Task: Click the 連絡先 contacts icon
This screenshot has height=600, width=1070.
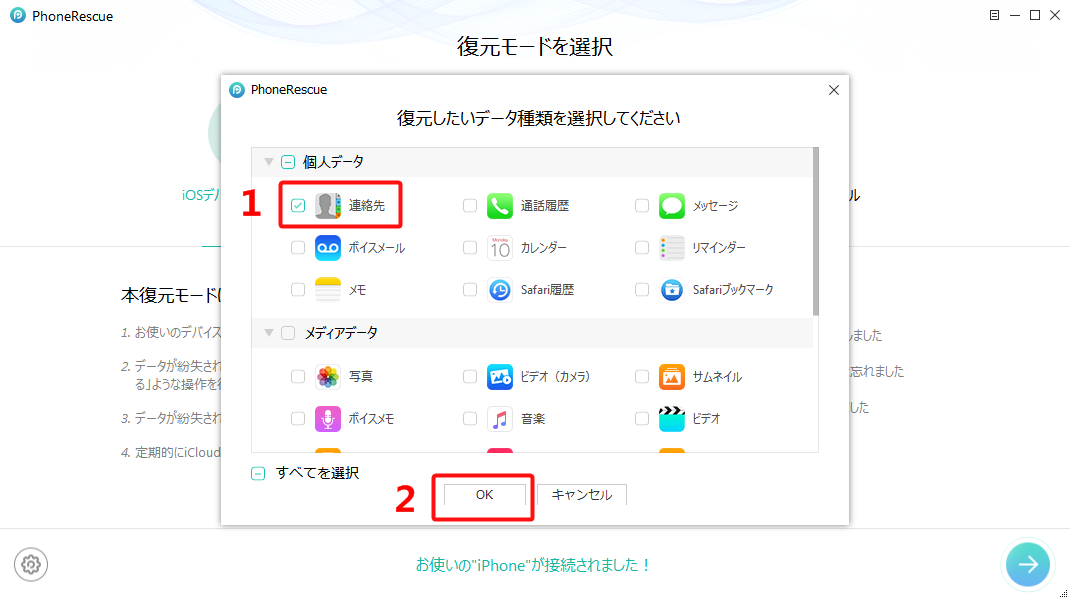Action: 328,205
